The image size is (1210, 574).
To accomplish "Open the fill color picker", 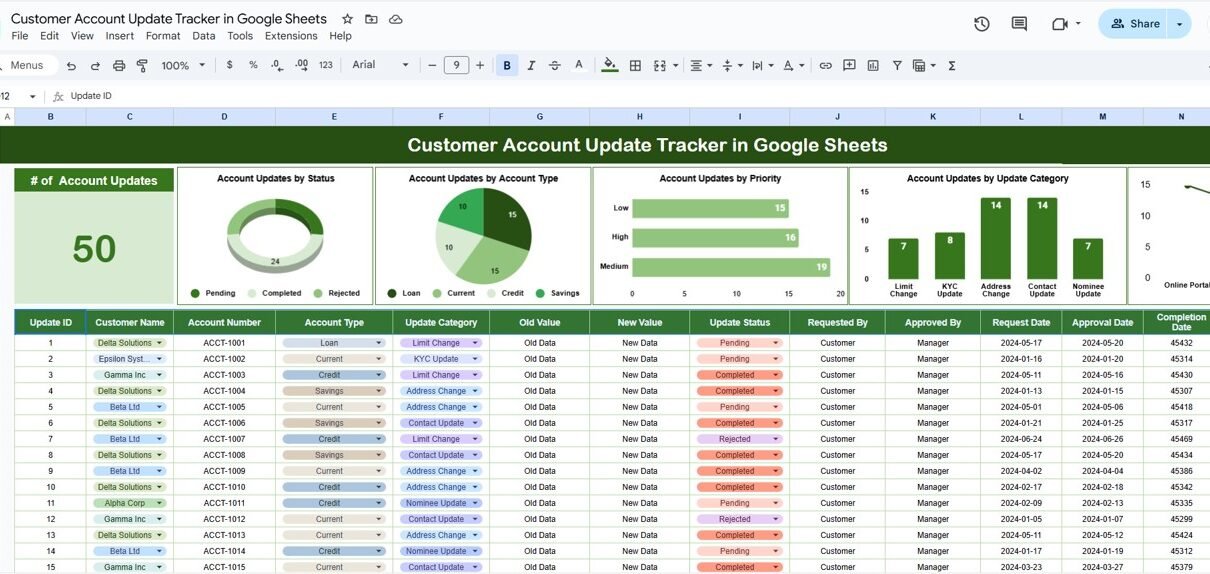I will point(609,65).
